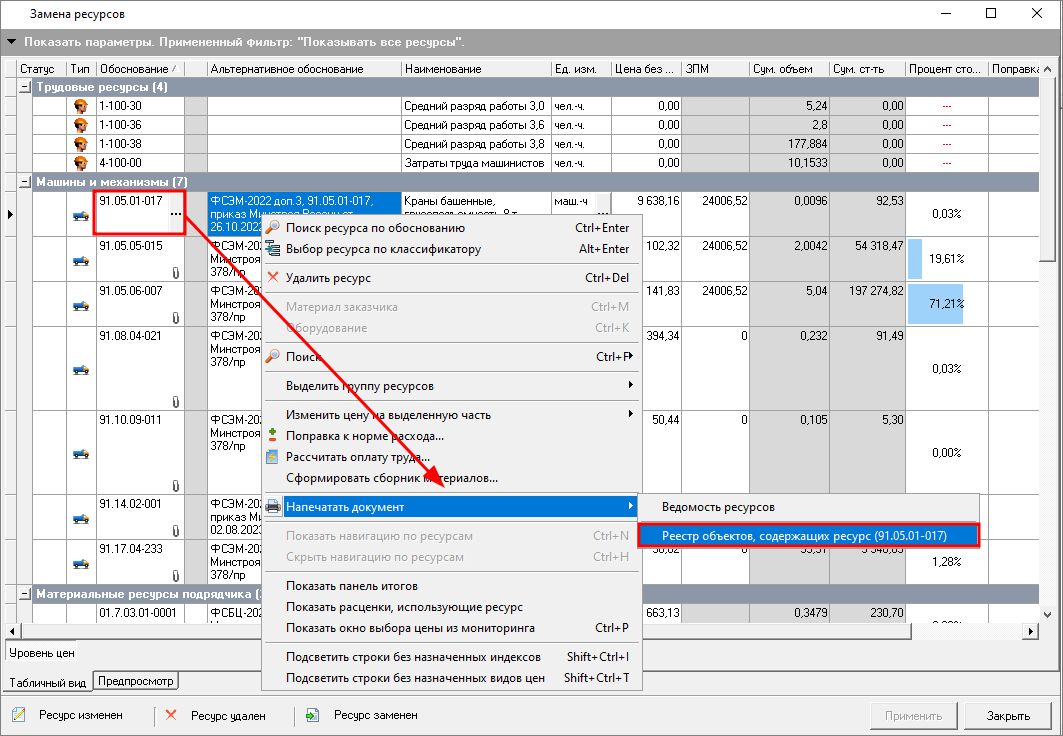Click the attachment clip icon in row 91.08.04-021
Image resolution: width=1063 pixels, height=736 pixels.
[x=176, y=402]
